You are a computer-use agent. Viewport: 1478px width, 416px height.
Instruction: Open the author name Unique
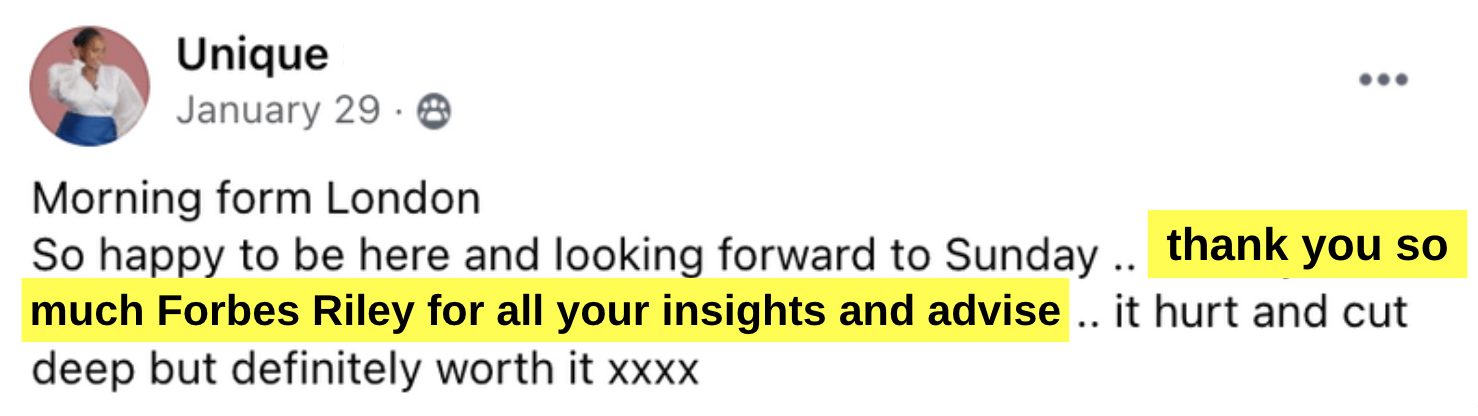coord(252,55)
